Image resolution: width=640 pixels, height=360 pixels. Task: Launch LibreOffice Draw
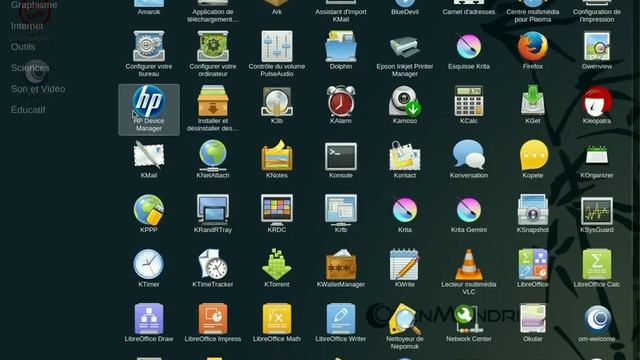(x=149, y=323)
